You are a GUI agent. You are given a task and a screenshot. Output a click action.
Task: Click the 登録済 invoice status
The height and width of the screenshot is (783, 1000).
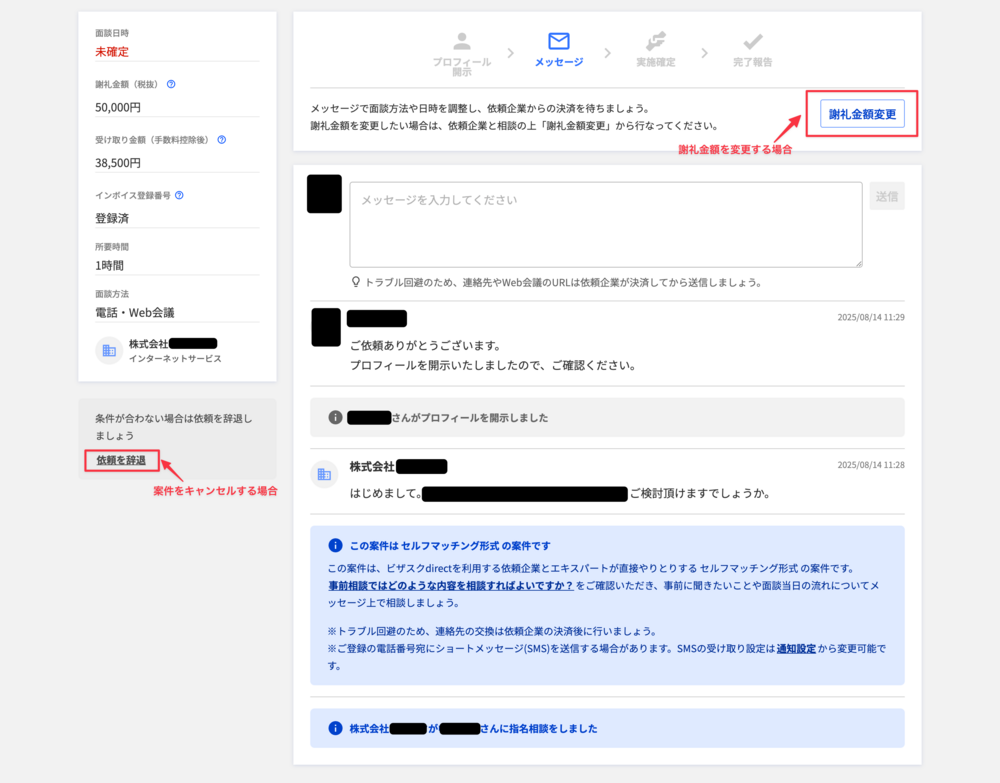(112, 218)
